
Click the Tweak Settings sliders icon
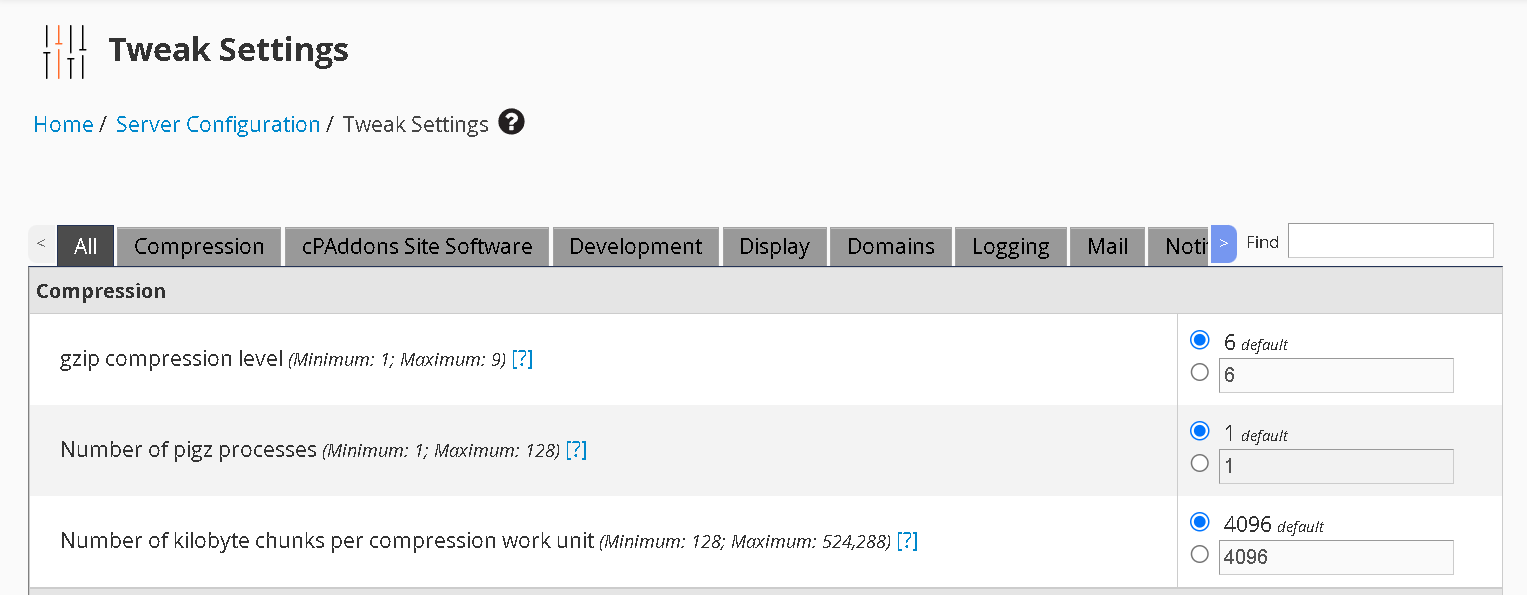click(65, 51)
